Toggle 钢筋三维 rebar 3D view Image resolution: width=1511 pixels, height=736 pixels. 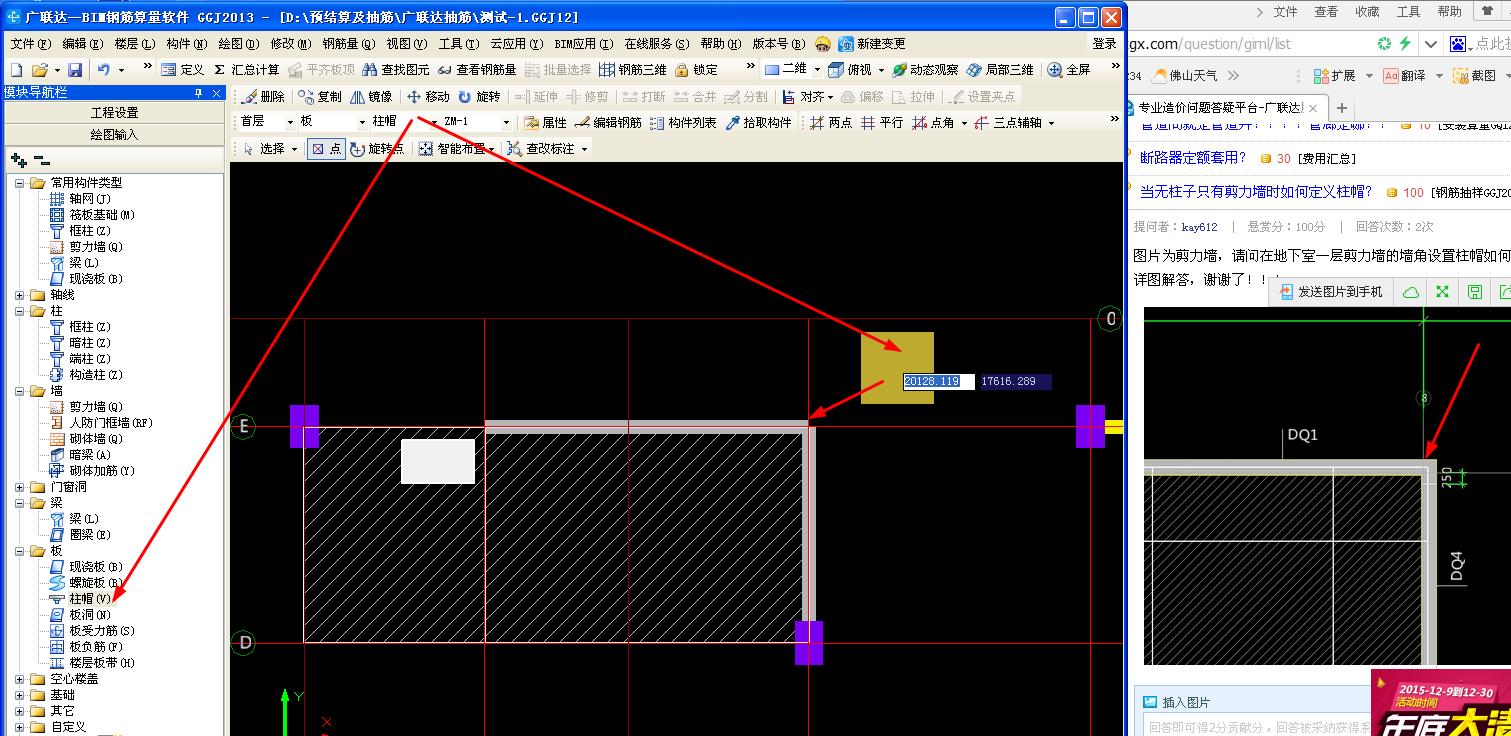(x=632, y=70)
